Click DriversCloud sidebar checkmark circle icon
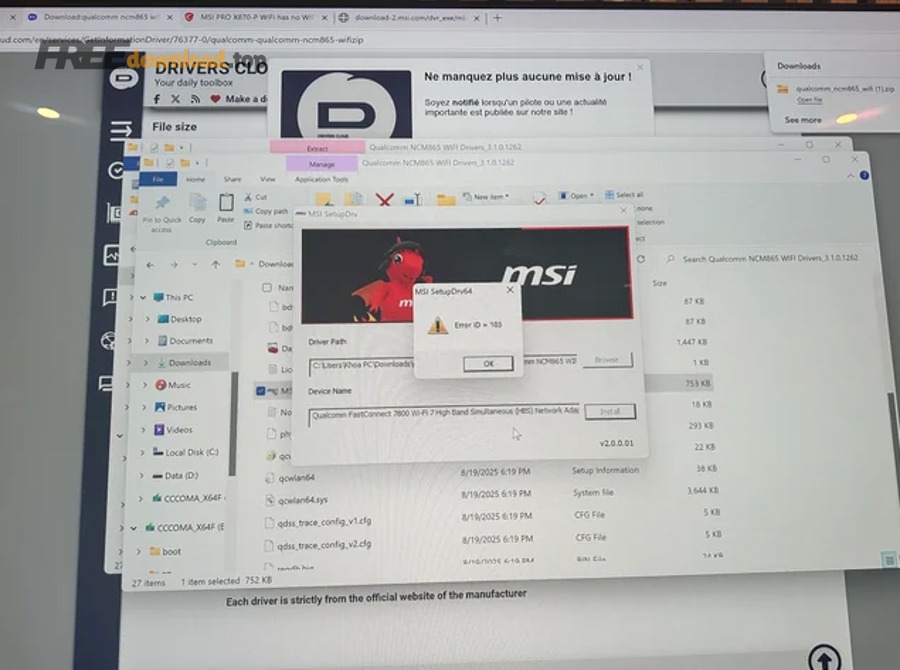The image size is (900, 670). coord(117,171)
